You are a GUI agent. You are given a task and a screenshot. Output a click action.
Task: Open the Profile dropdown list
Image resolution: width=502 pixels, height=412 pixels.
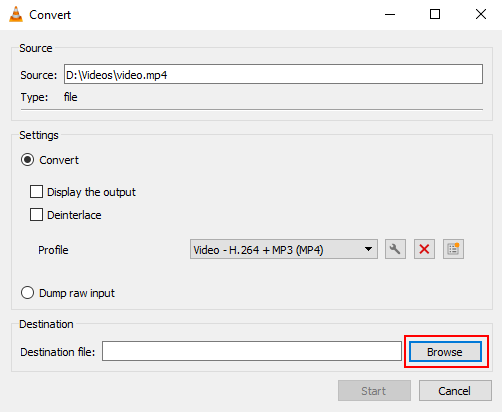tap(284, 249)
